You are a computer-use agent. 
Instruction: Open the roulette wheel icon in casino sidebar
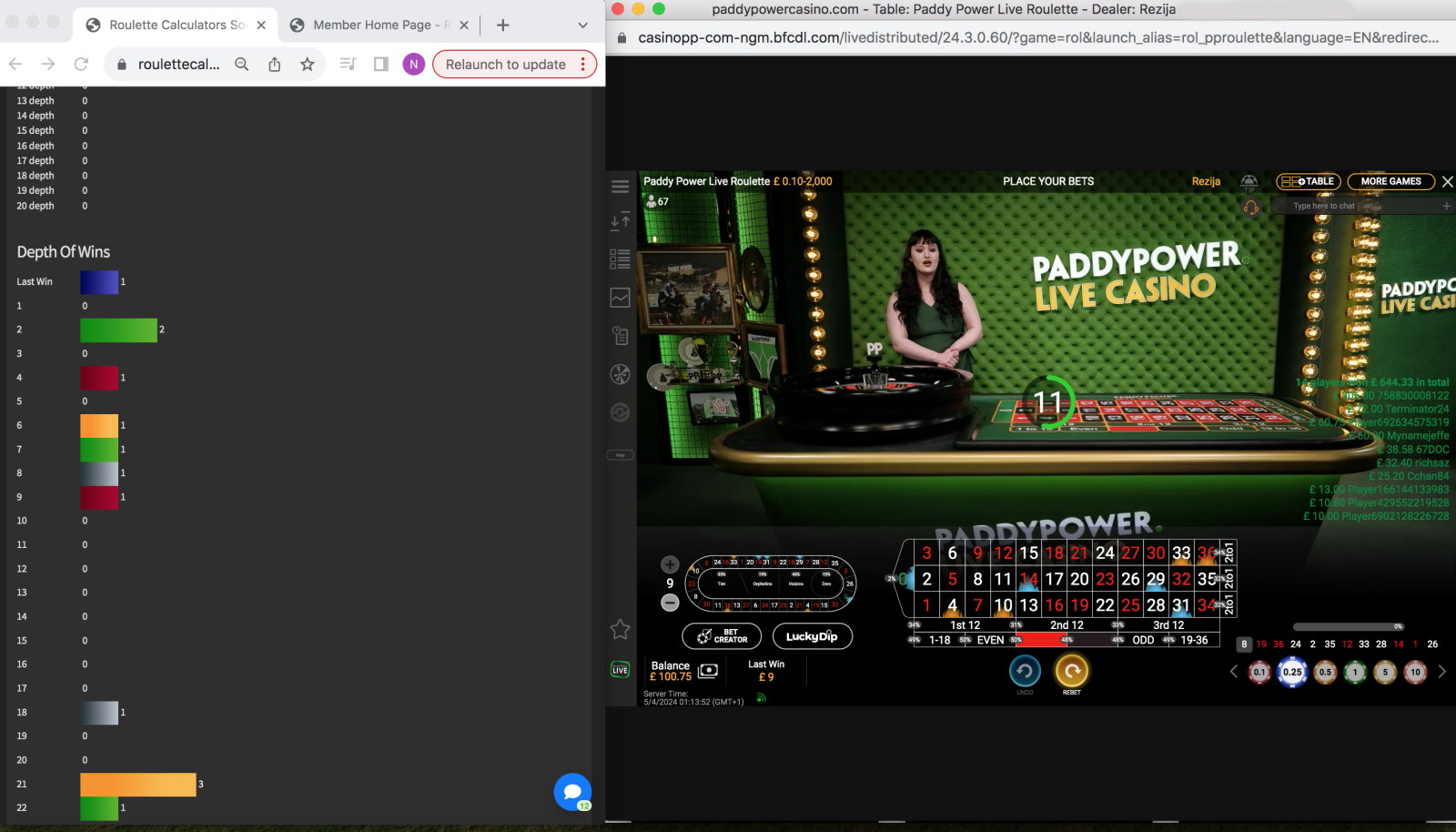[x=620, y=374]
